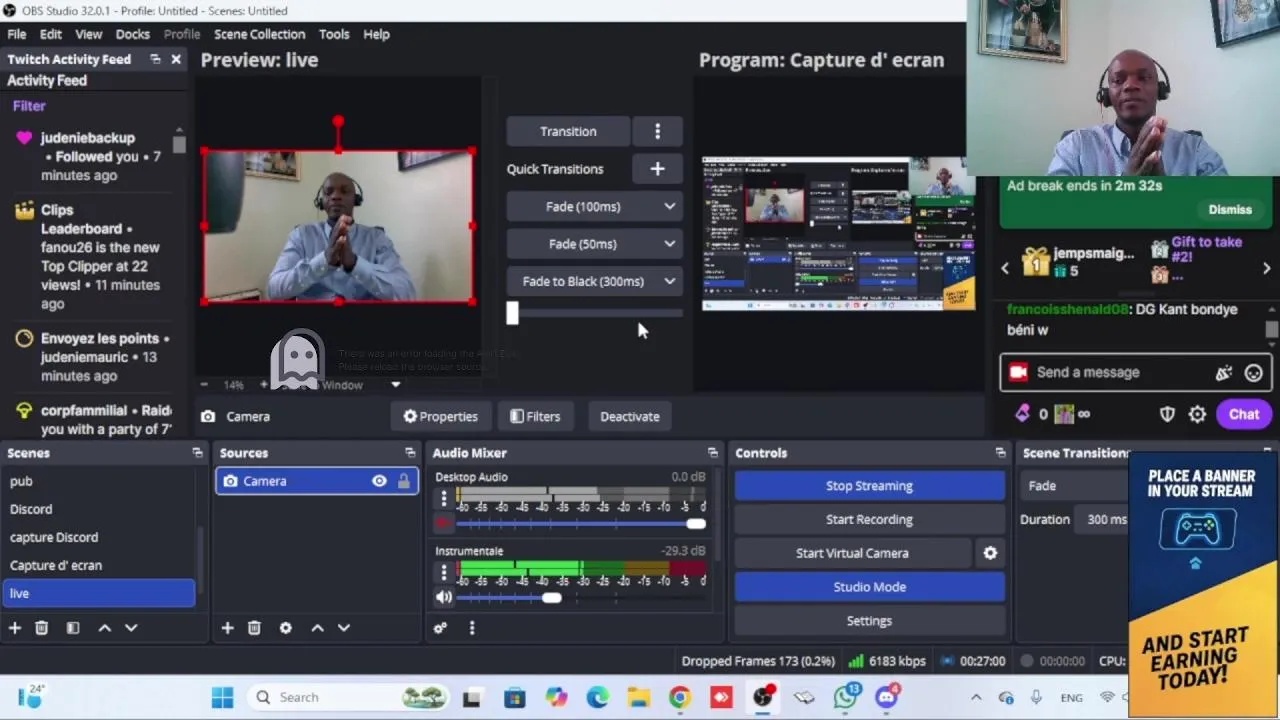Delete the selected source with the trash icon
Viewport: 1280px width, 720px height.
tap(254, 628)
